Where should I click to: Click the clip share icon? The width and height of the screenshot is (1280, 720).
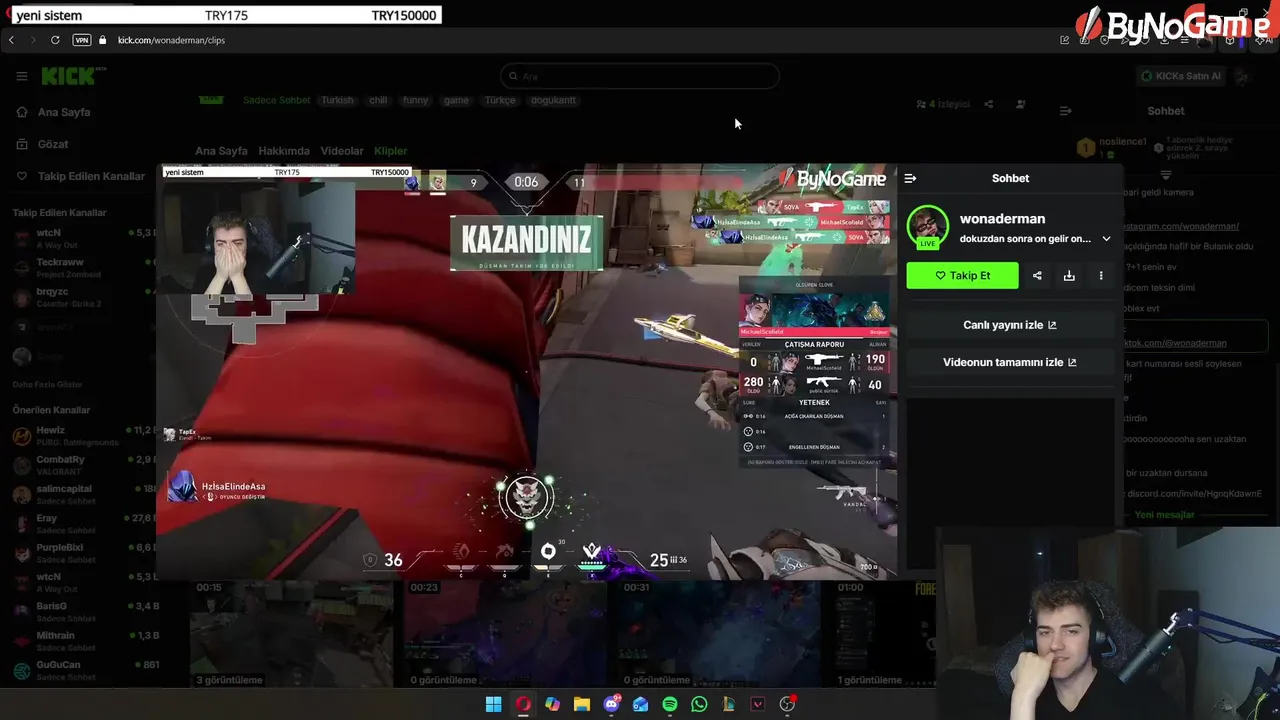coord(1037,276)
